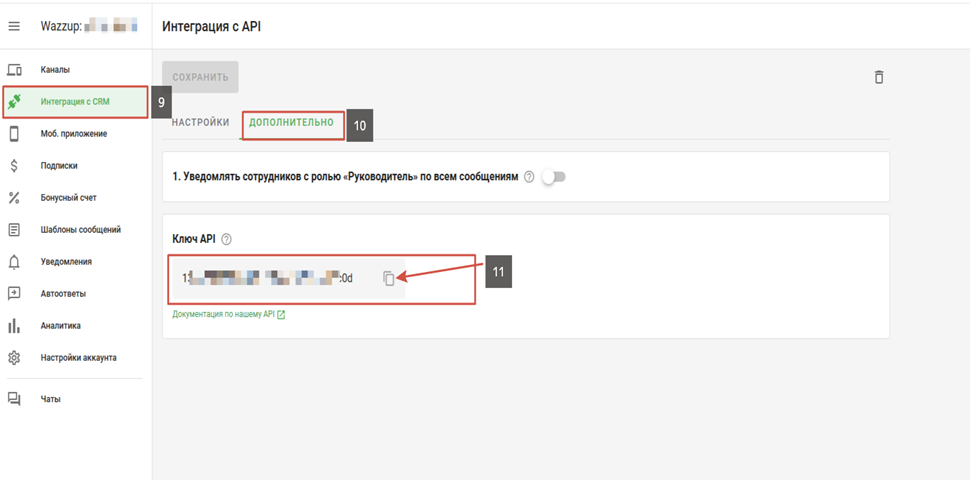Open Уведомления in the sidebar
The image size is (970, 480).
coord(66,262)
